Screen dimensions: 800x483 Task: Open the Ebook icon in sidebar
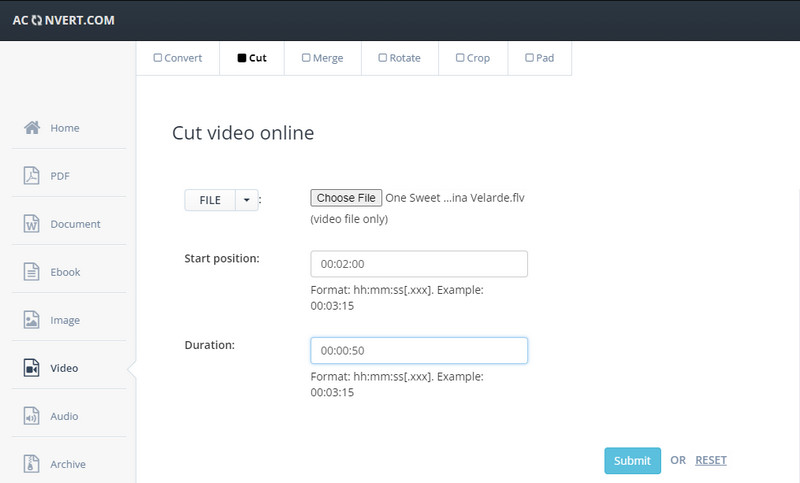pos(32,272)
